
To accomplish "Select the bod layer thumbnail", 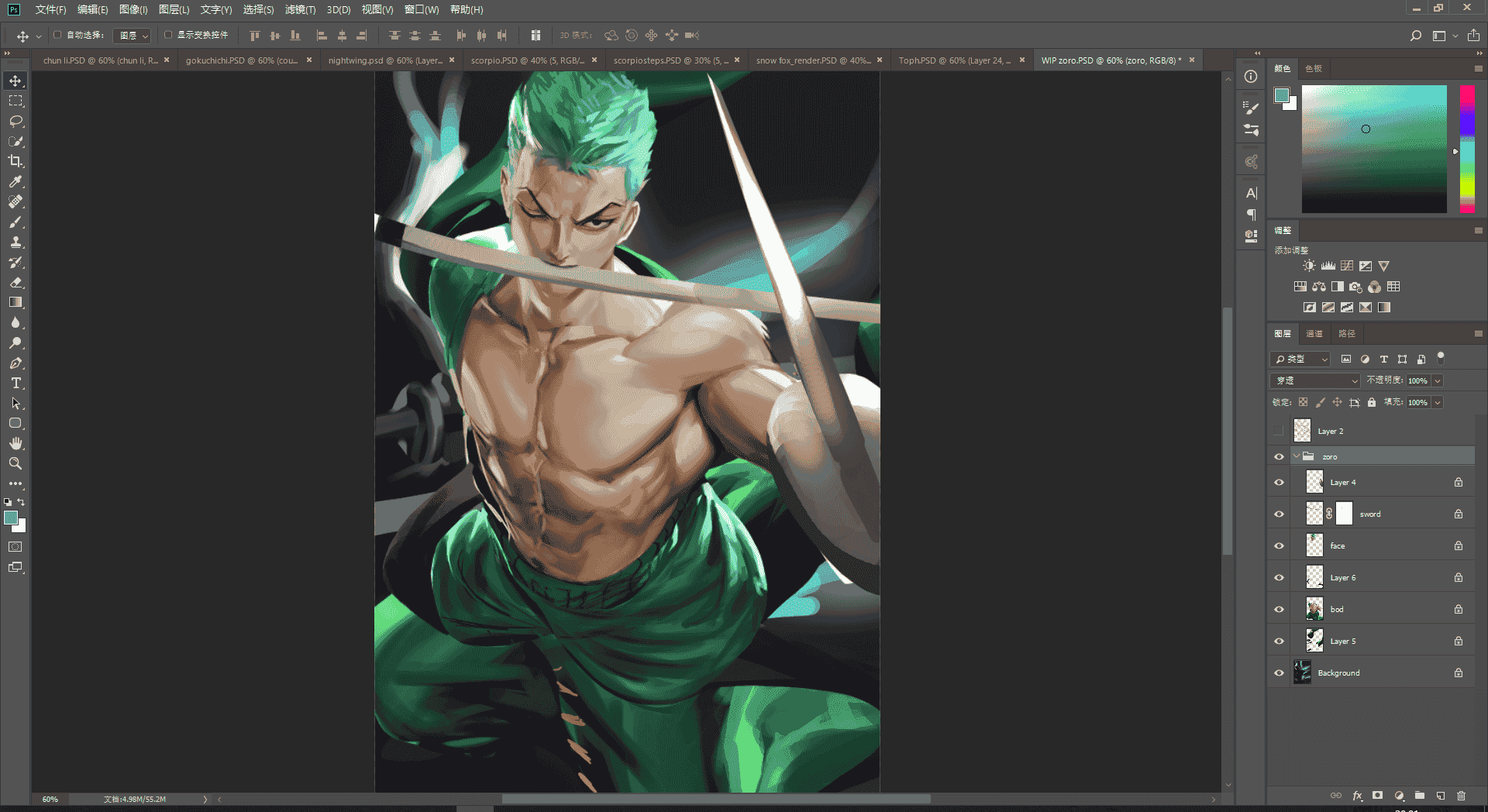I will coord(1314,609).
